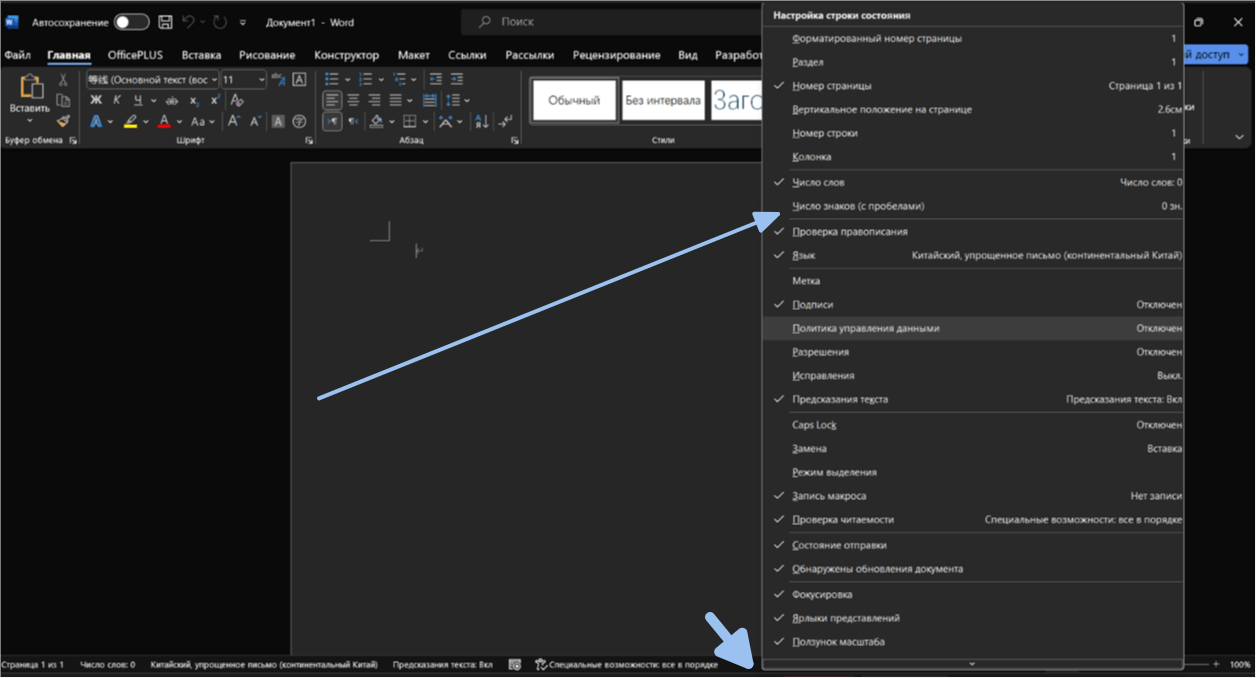The width and height of the screenshot is (1256, 678).
Task: Apply underline (Ч) formatting
Action: point(138,100)
